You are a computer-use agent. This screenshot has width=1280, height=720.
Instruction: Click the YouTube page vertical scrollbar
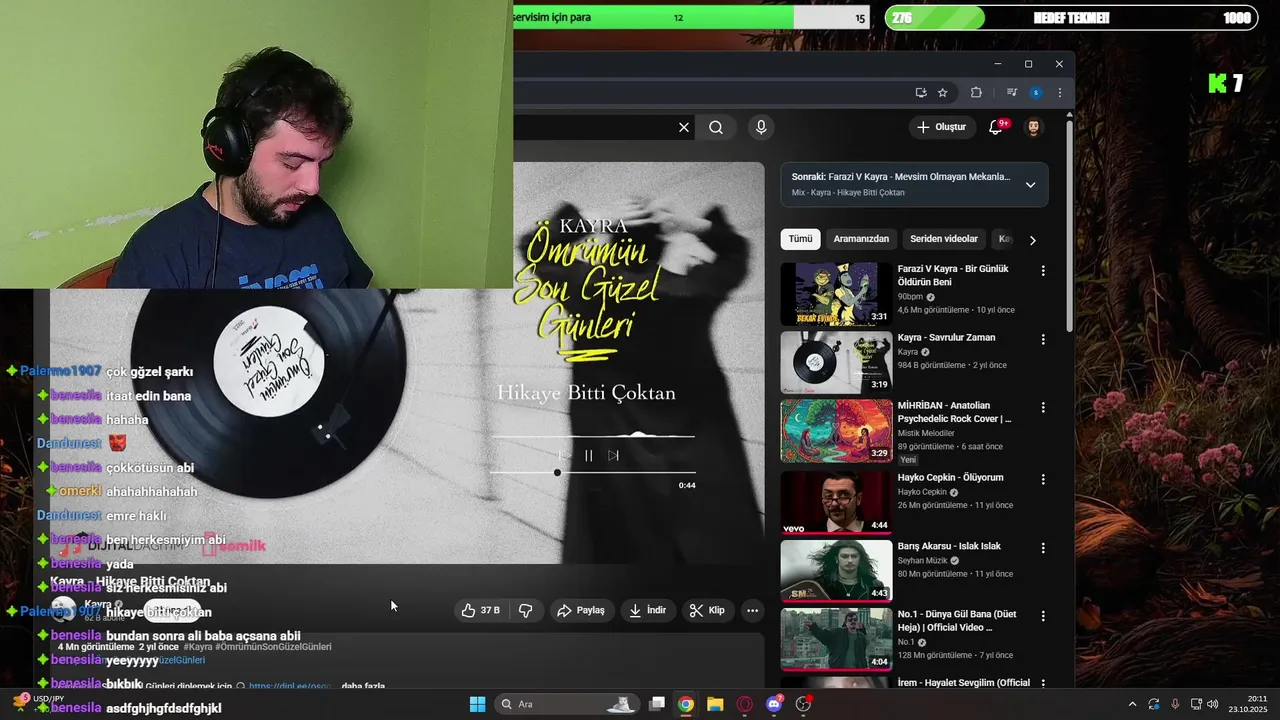(x=1069, y=225)
